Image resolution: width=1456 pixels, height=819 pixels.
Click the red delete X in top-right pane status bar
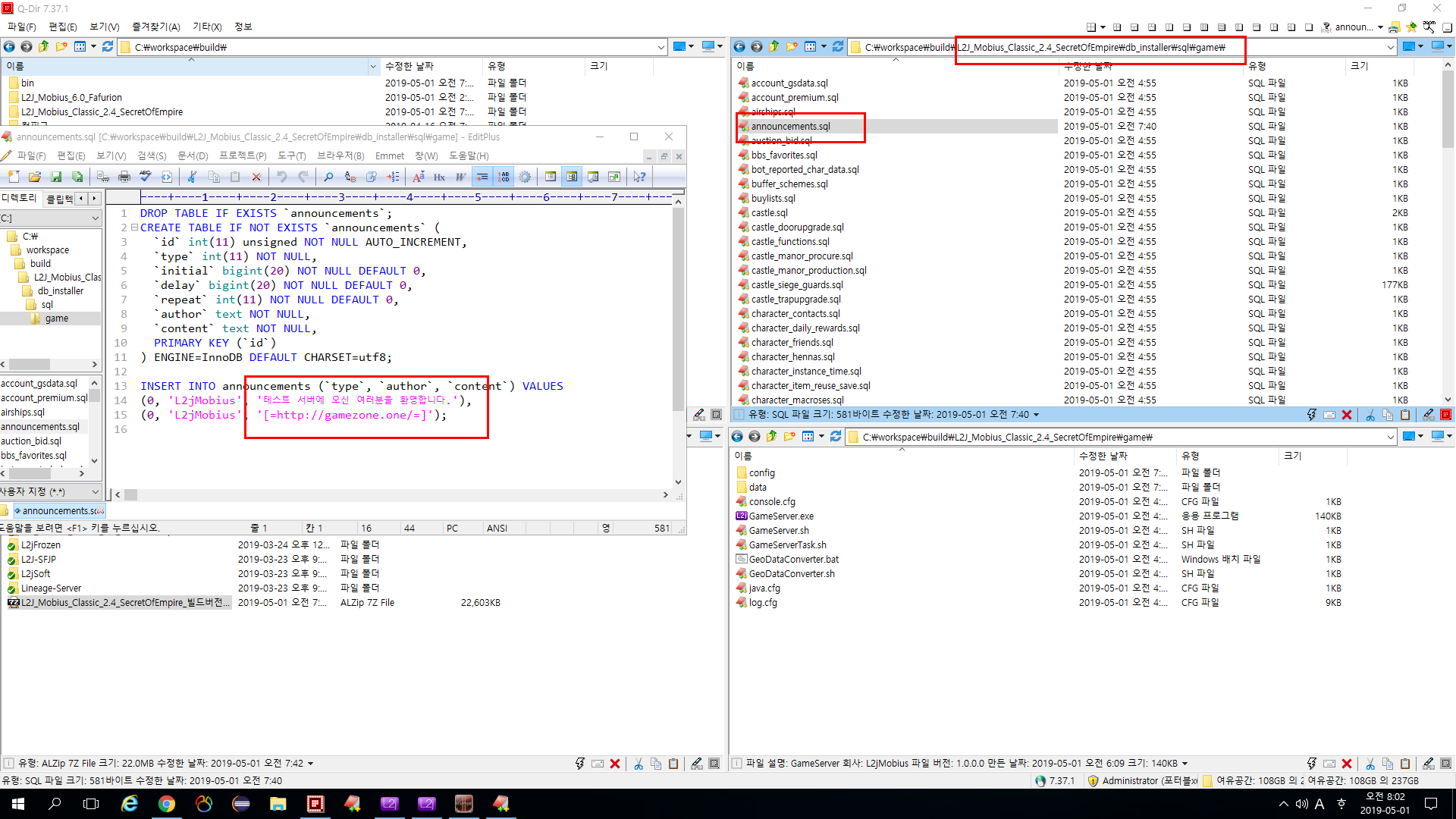click(1347, 415)
